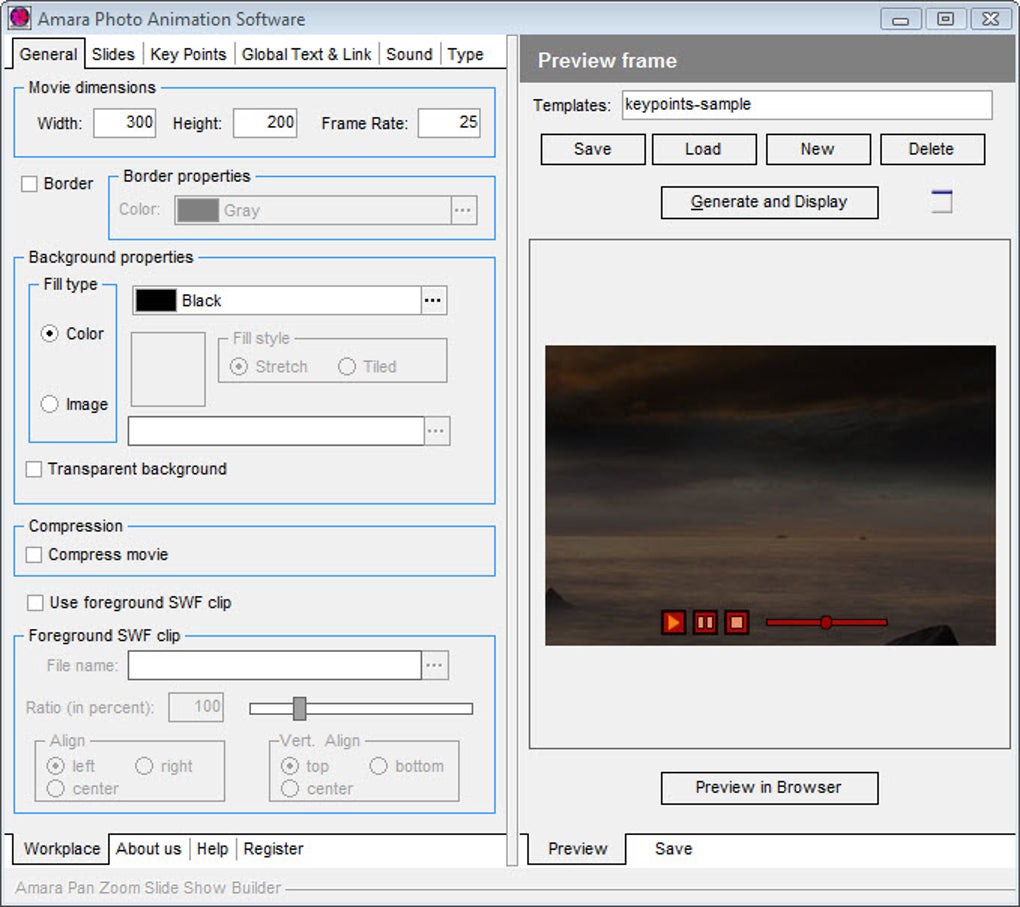Switch to the Type tab
The width and height of the screenshot is (1020, 907).
(465, 54)
